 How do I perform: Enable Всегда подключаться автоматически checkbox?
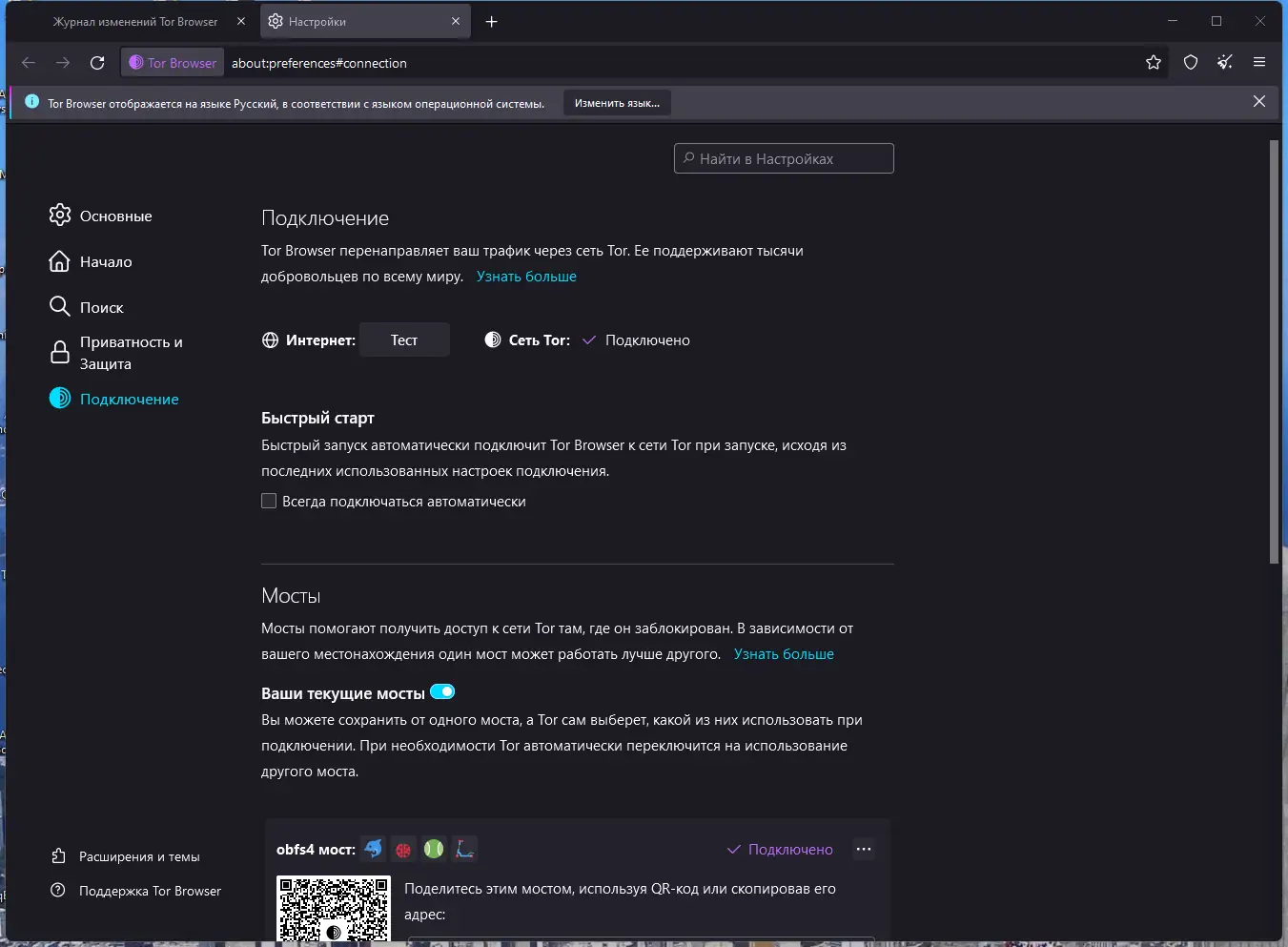269,501
